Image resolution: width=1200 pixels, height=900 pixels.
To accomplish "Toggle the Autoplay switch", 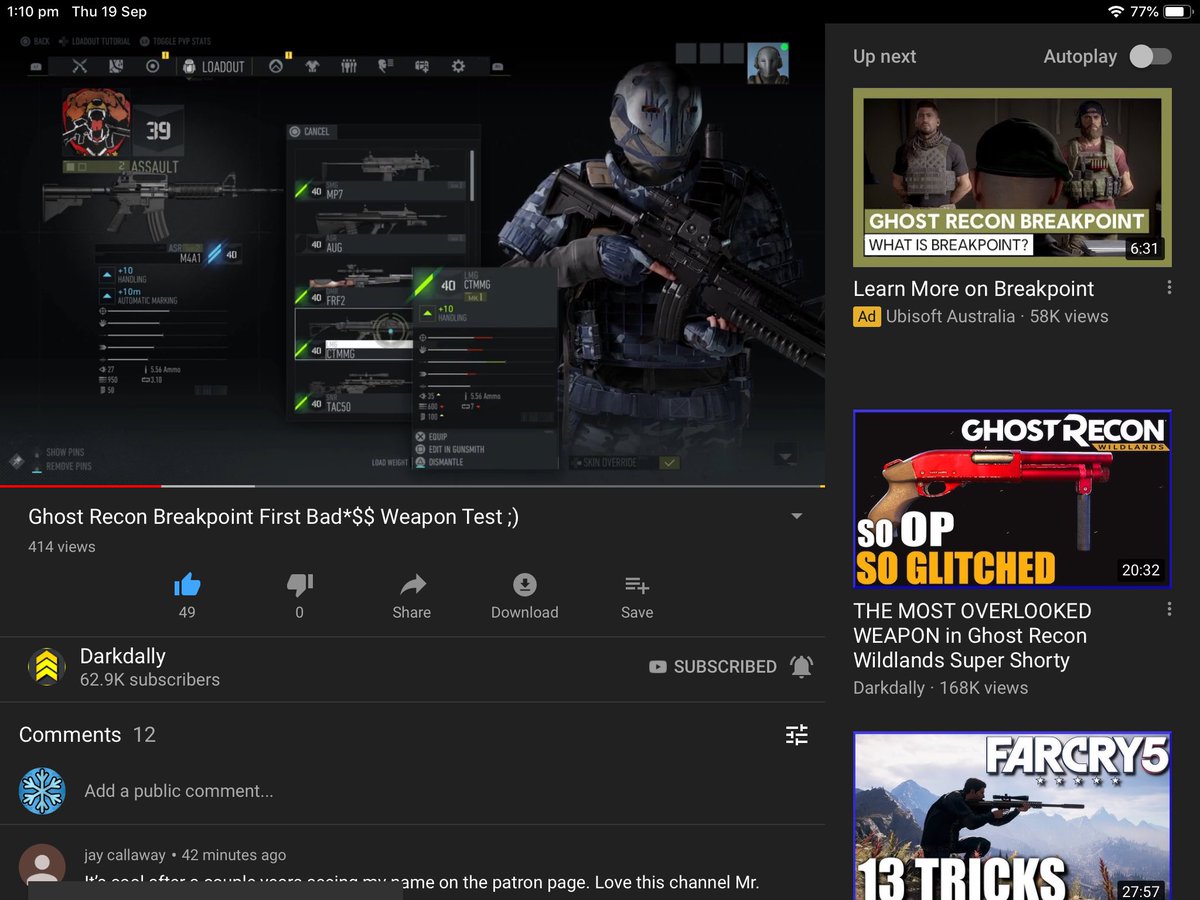I will pos(1150,56).
